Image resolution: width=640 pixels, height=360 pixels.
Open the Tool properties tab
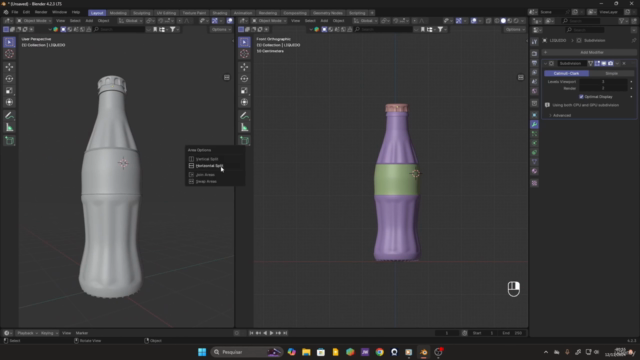[x=534, y=42]
